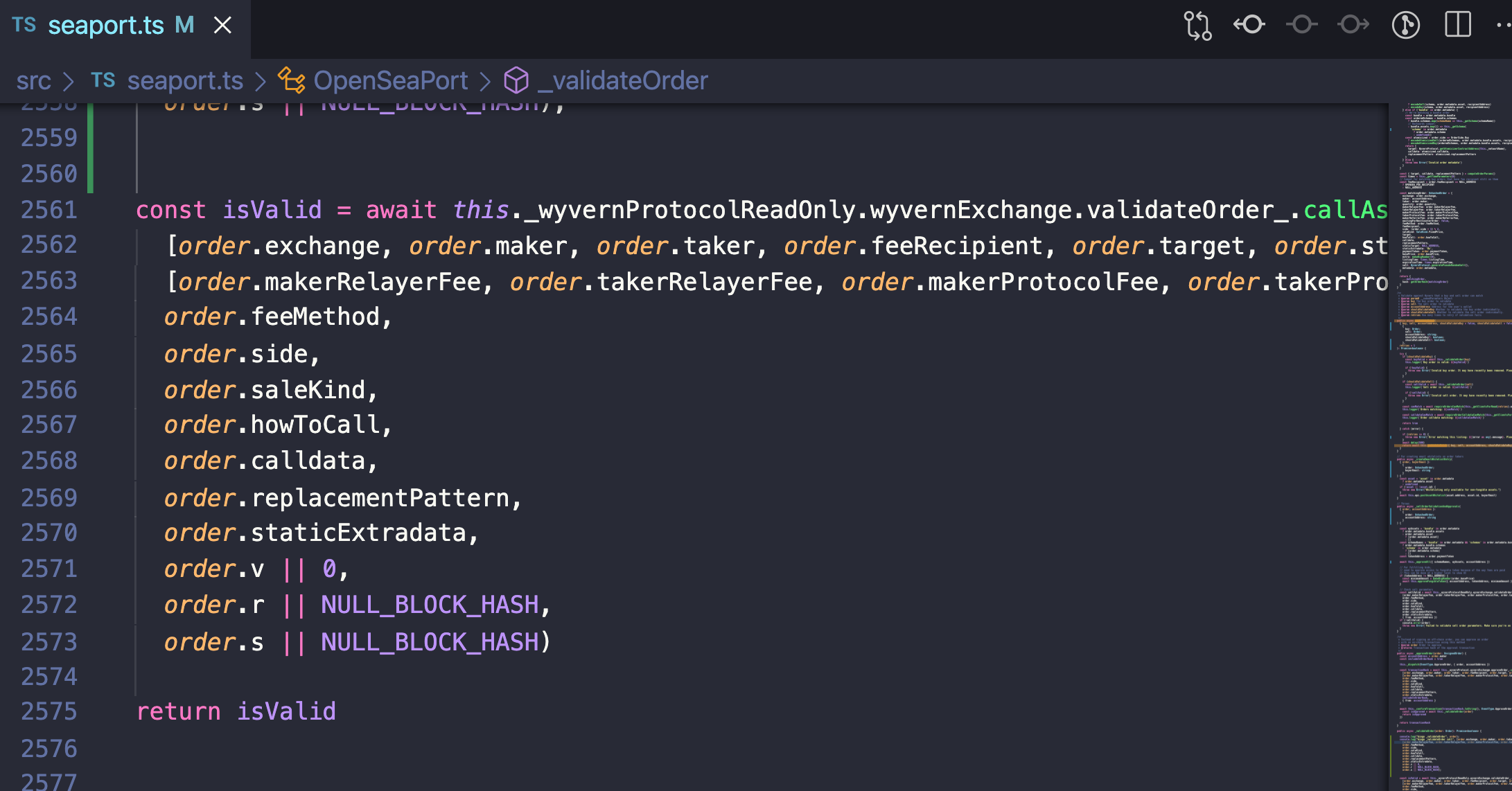Split the editor using the split icon
The height and width of the screenshot is (791, 1512).
pos(1457,25)
